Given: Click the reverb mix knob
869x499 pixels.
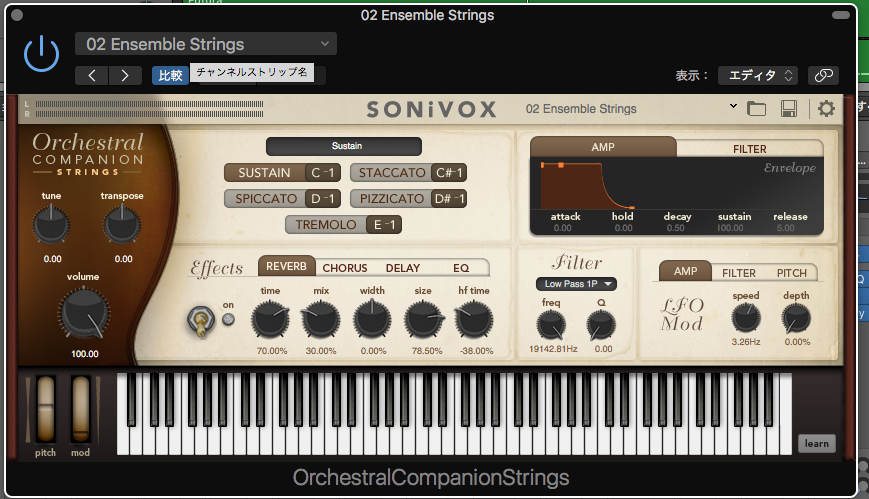Looking at the screenshot, I should 320,320.
